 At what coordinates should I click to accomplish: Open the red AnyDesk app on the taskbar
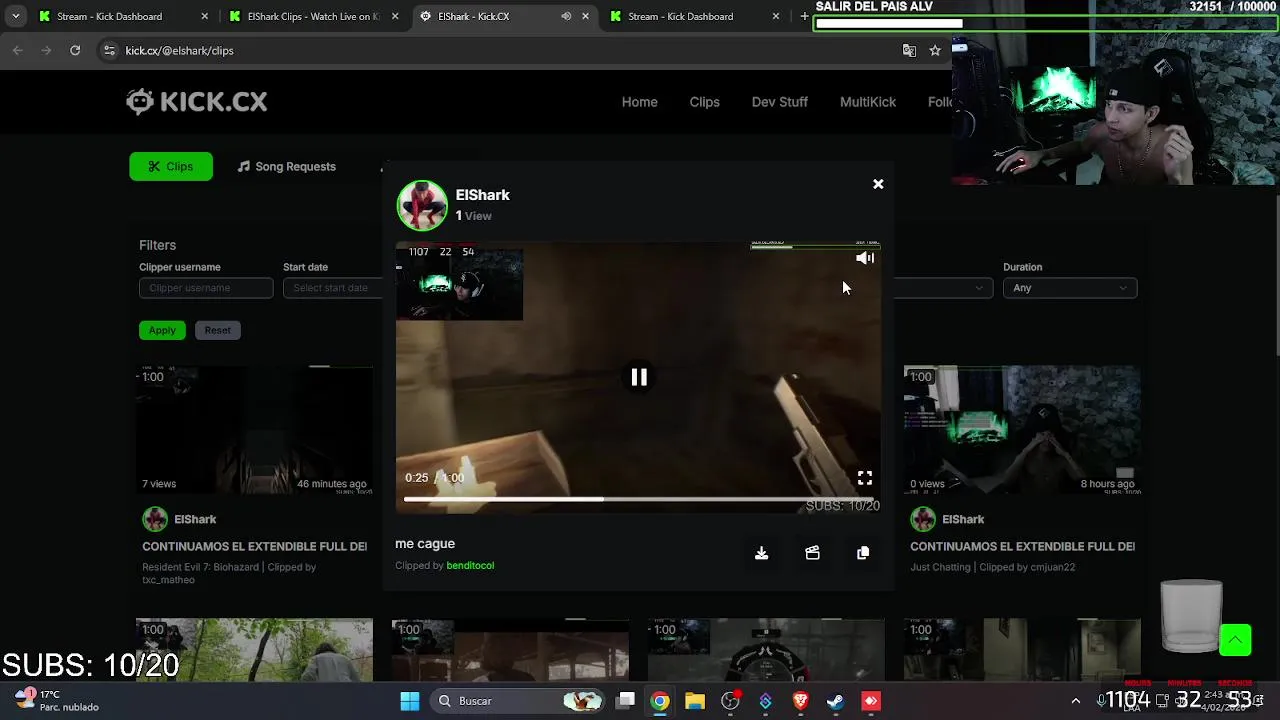[x=871, y=701]
